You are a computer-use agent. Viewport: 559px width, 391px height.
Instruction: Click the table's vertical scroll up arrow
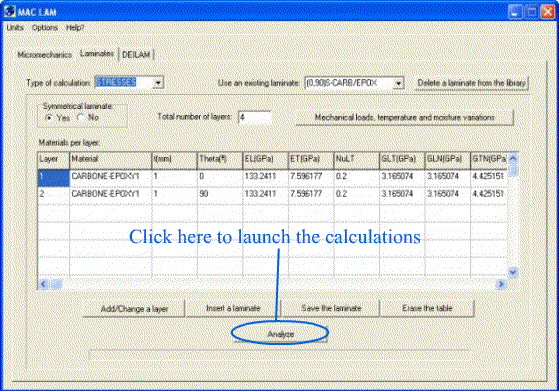click(513, 158)
